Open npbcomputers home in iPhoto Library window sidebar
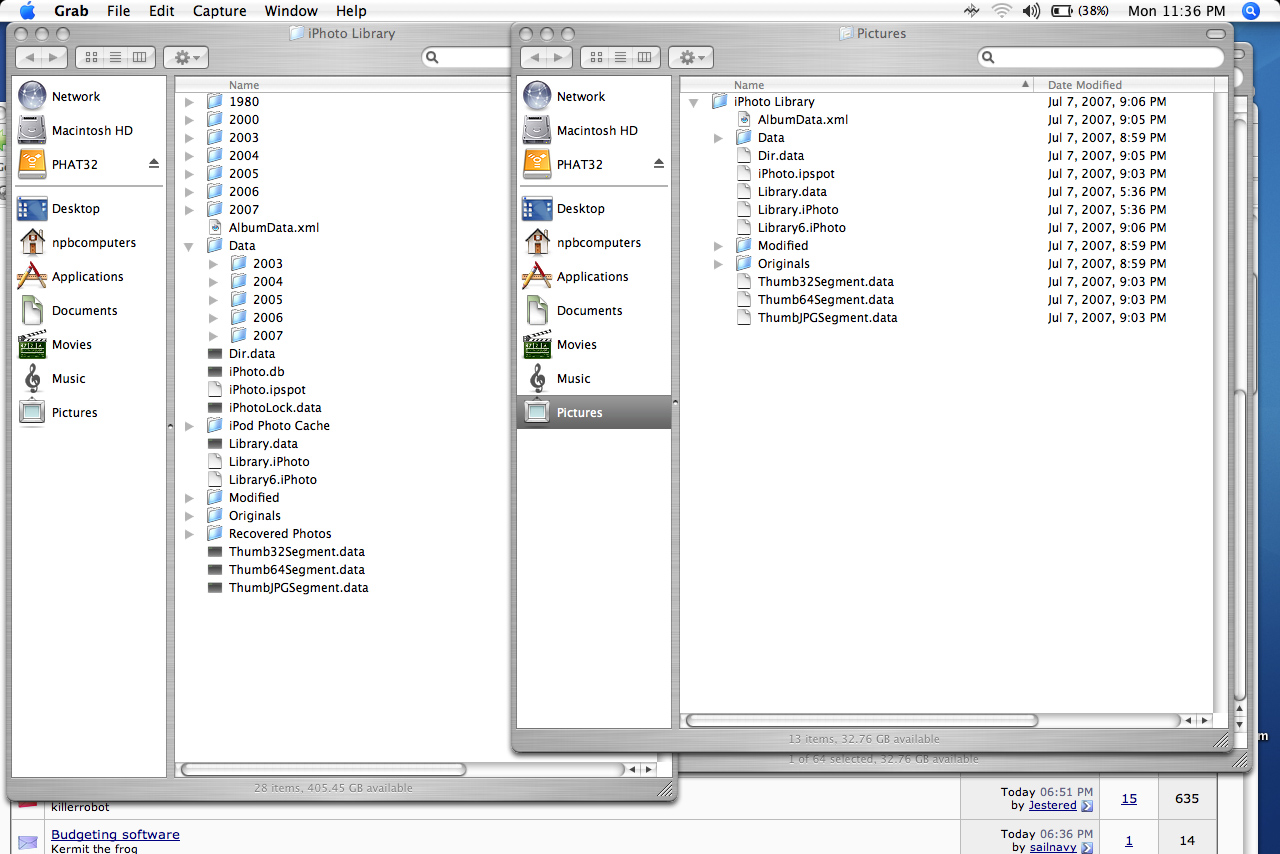The image size is (1280, 854). point(76,243)
